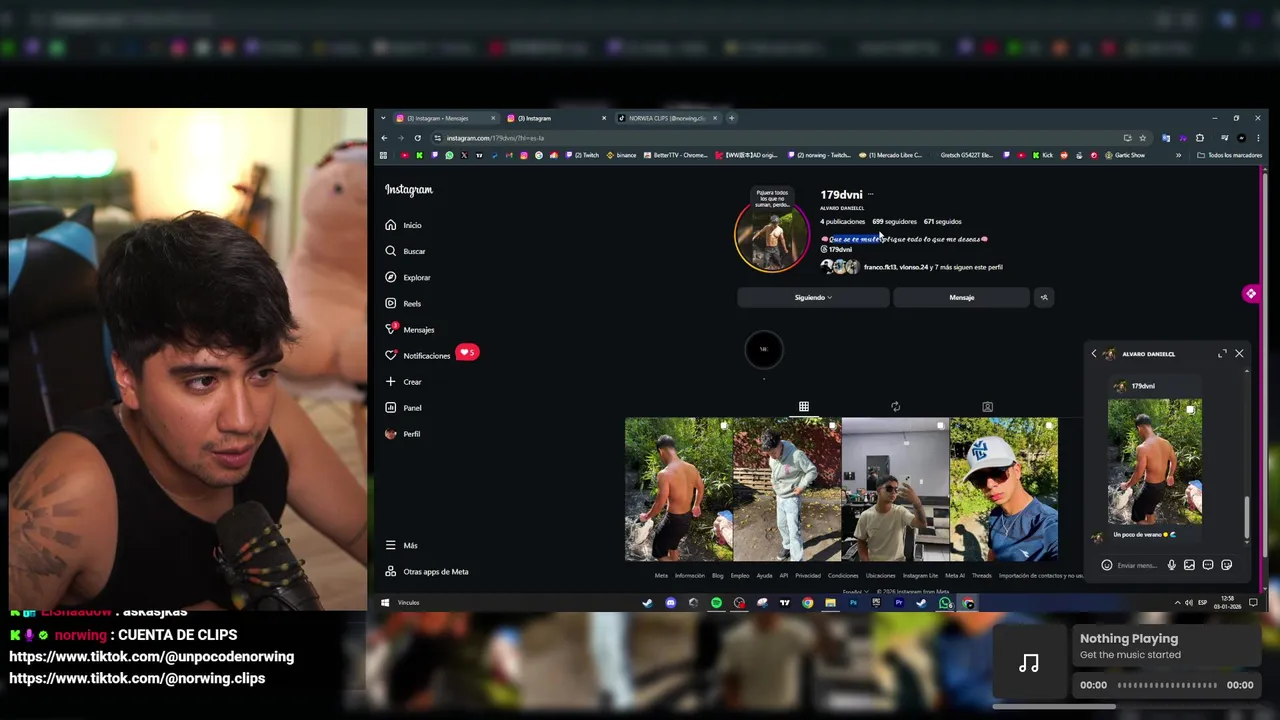Expand the chat popup to full view
Screen dimensions: 1280x720
pos(1222,353)
